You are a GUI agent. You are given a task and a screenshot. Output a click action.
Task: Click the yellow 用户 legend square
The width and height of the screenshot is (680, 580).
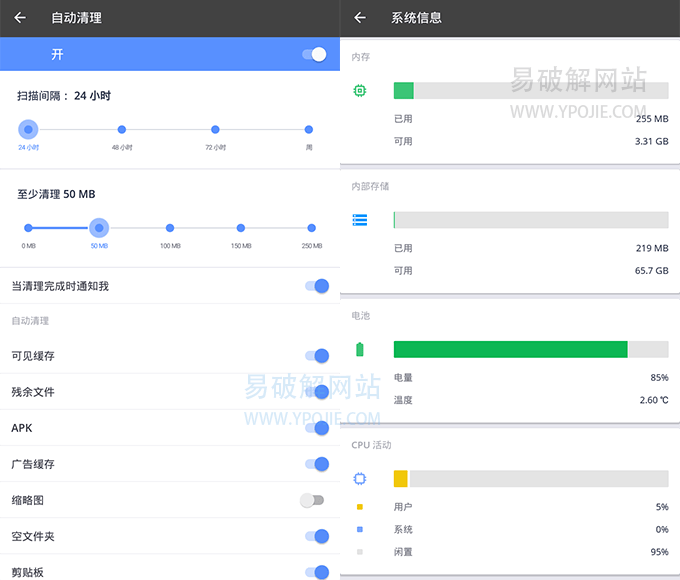click(360, 507)
